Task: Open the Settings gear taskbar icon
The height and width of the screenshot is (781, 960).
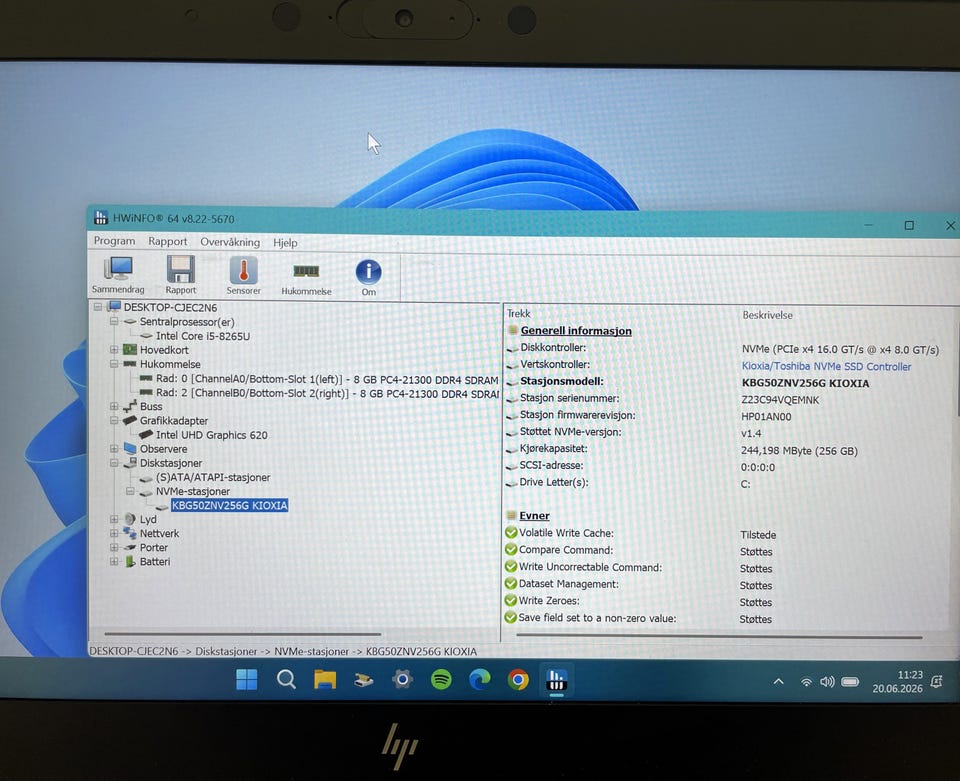Action: (x=402, y=679)
